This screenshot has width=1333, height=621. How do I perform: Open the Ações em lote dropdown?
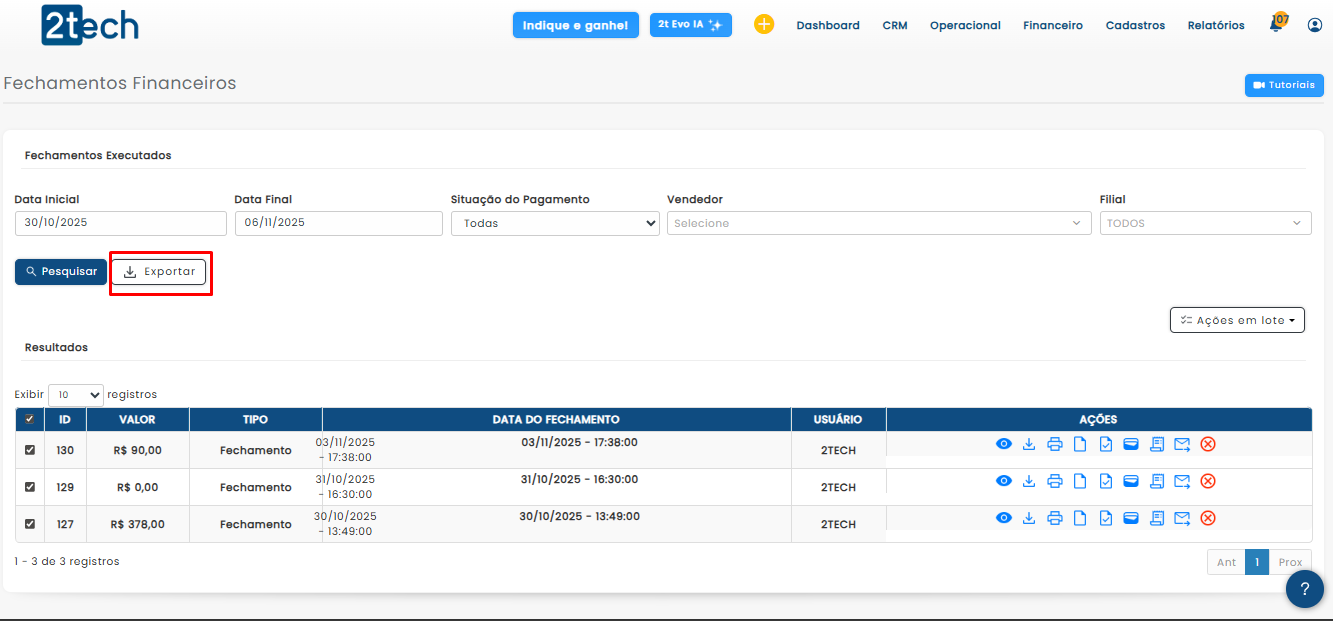[1237, 320]
